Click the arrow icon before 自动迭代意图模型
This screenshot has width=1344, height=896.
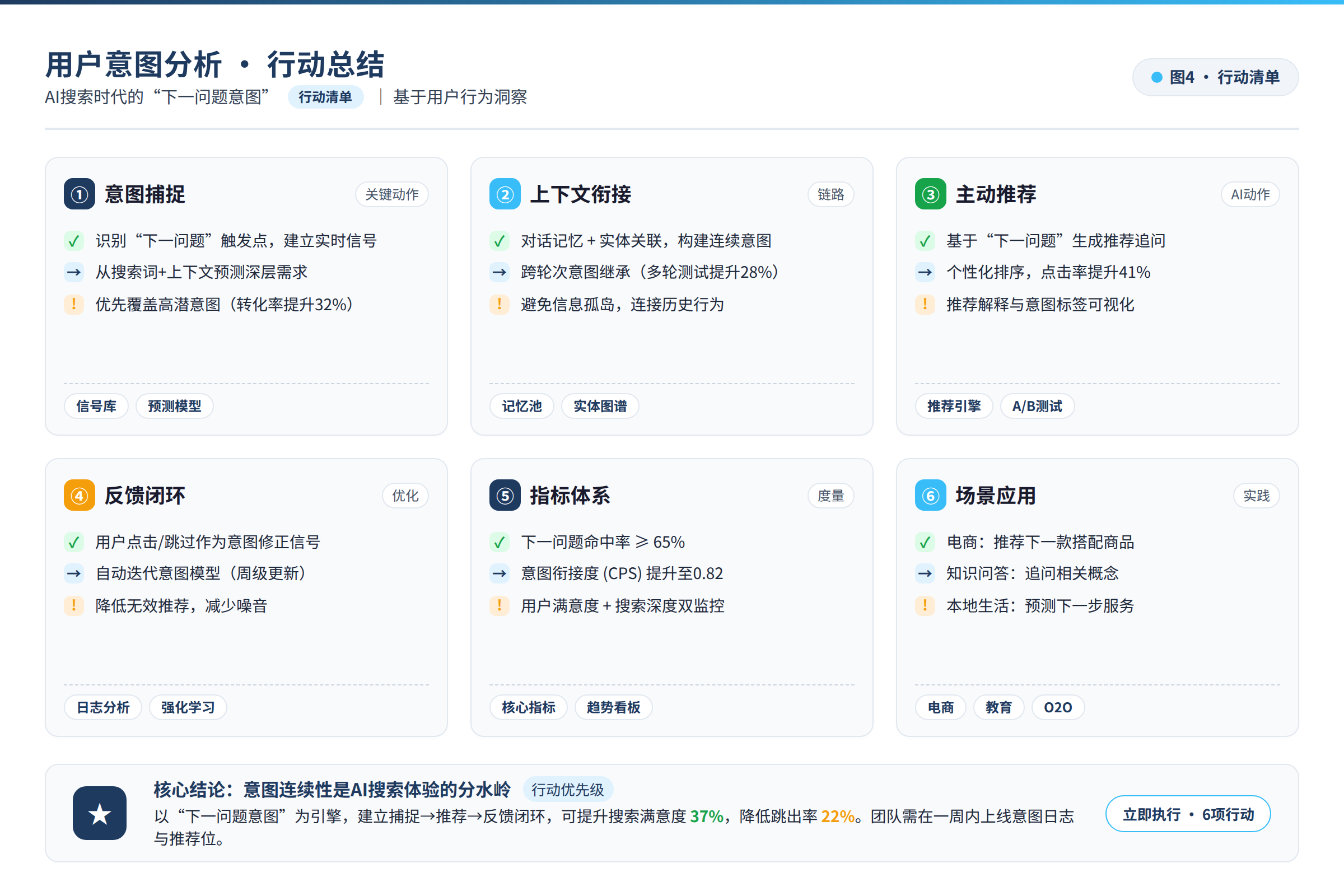tap(74, 573)
